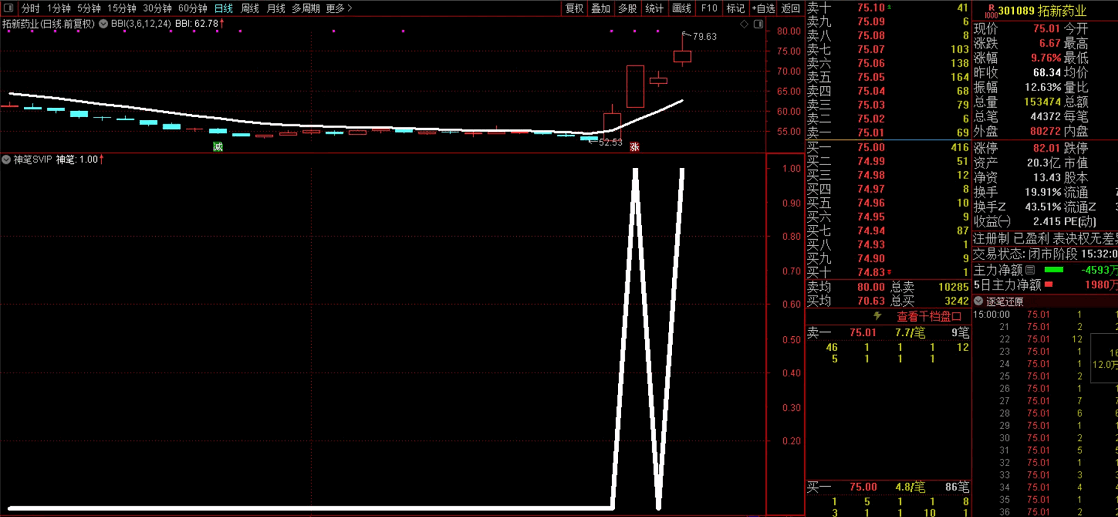1118x517 pixels.
Task: Click the small window icon beside the diamond
Action: click(x=757, y=24)
